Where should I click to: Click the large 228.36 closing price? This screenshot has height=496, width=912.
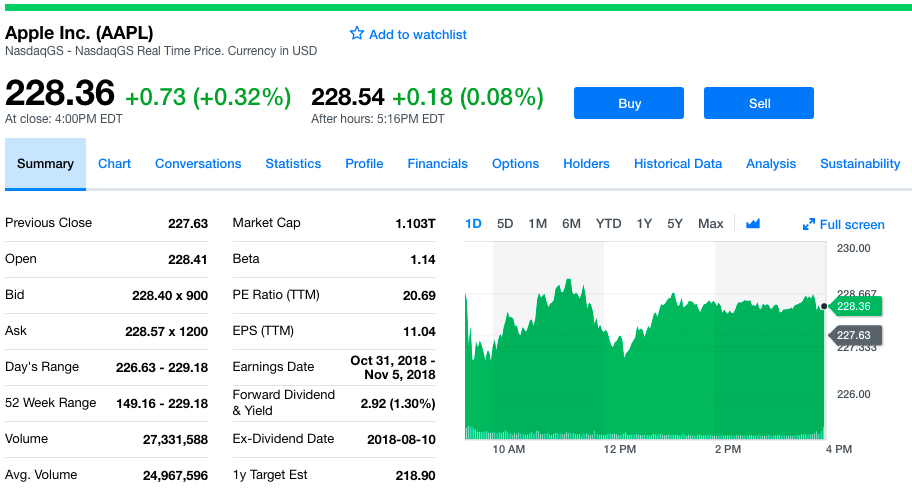coord(60,93)
